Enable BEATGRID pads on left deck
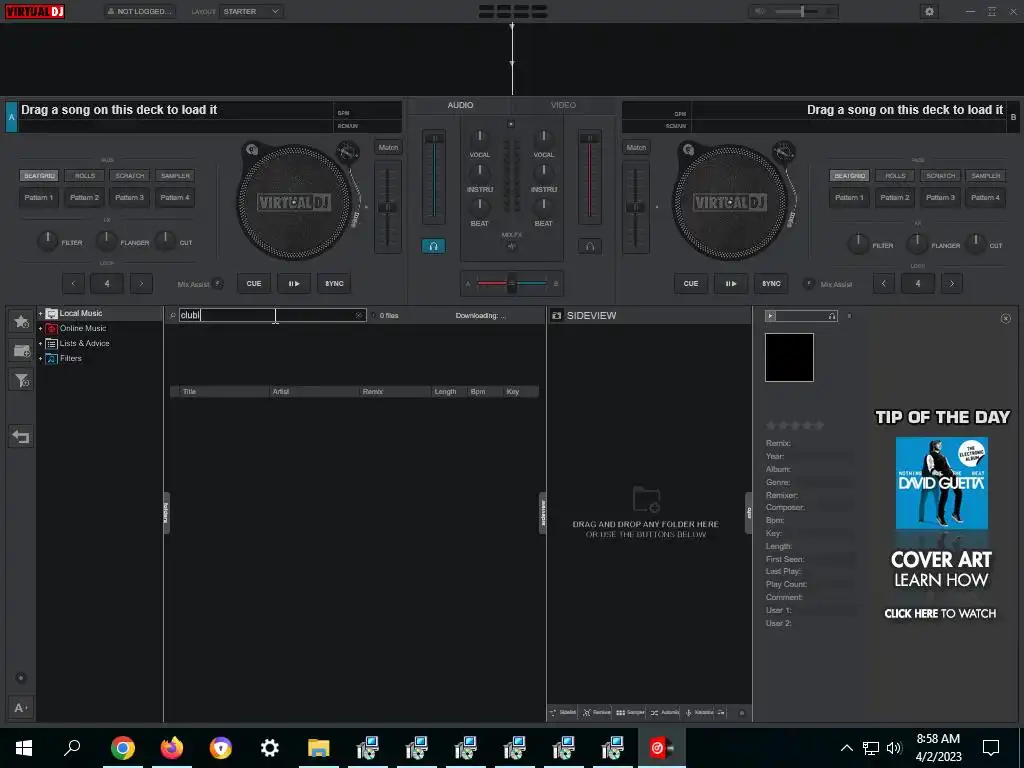 click(39, 176)
